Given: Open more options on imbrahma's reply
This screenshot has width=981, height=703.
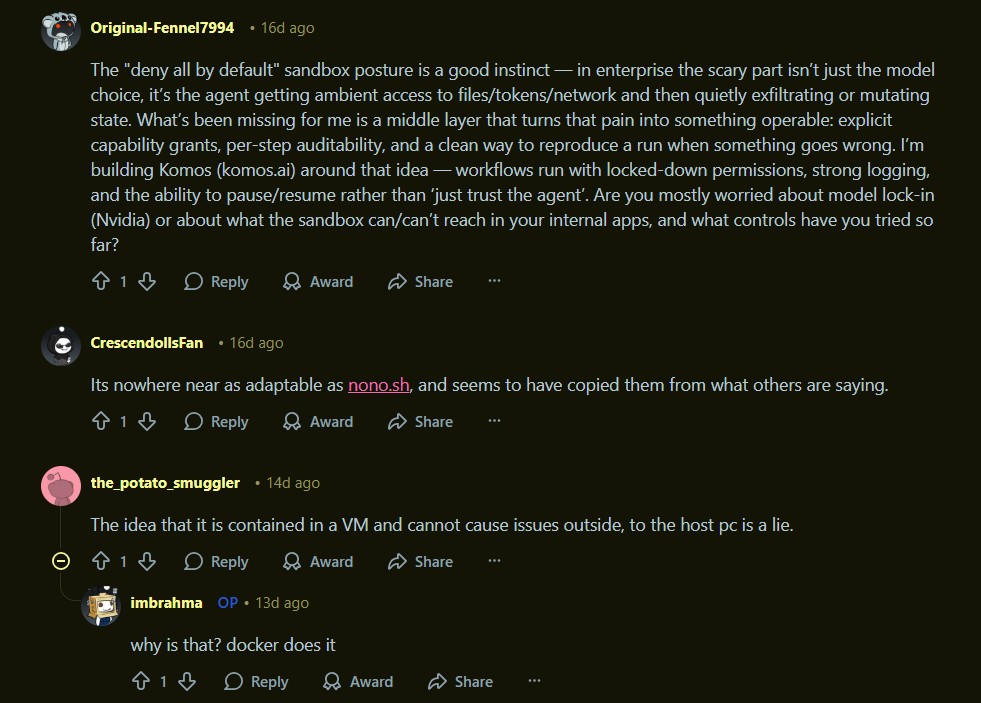Looking at the screenshot, I should tap(534, 682).
